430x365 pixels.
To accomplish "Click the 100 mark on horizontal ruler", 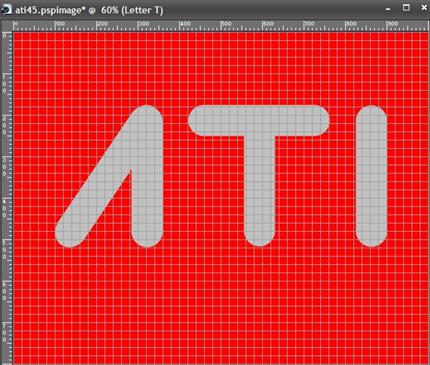I will 60,24.
